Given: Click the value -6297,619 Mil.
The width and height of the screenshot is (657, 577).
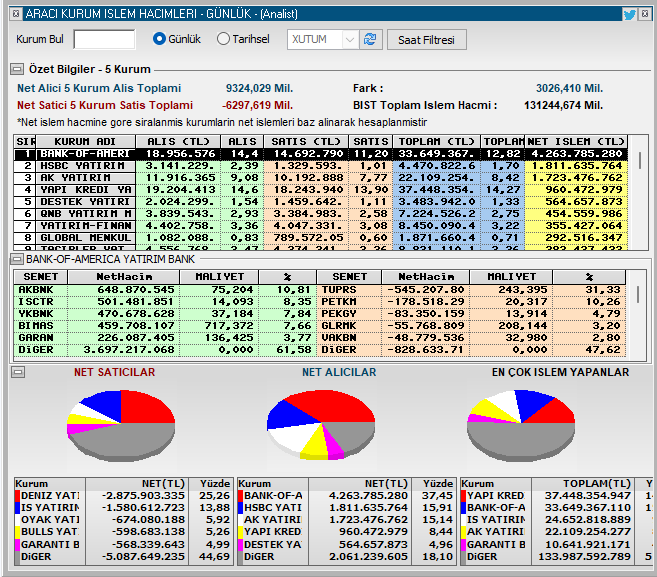Looking at the screenshot, I should (257, 105).
